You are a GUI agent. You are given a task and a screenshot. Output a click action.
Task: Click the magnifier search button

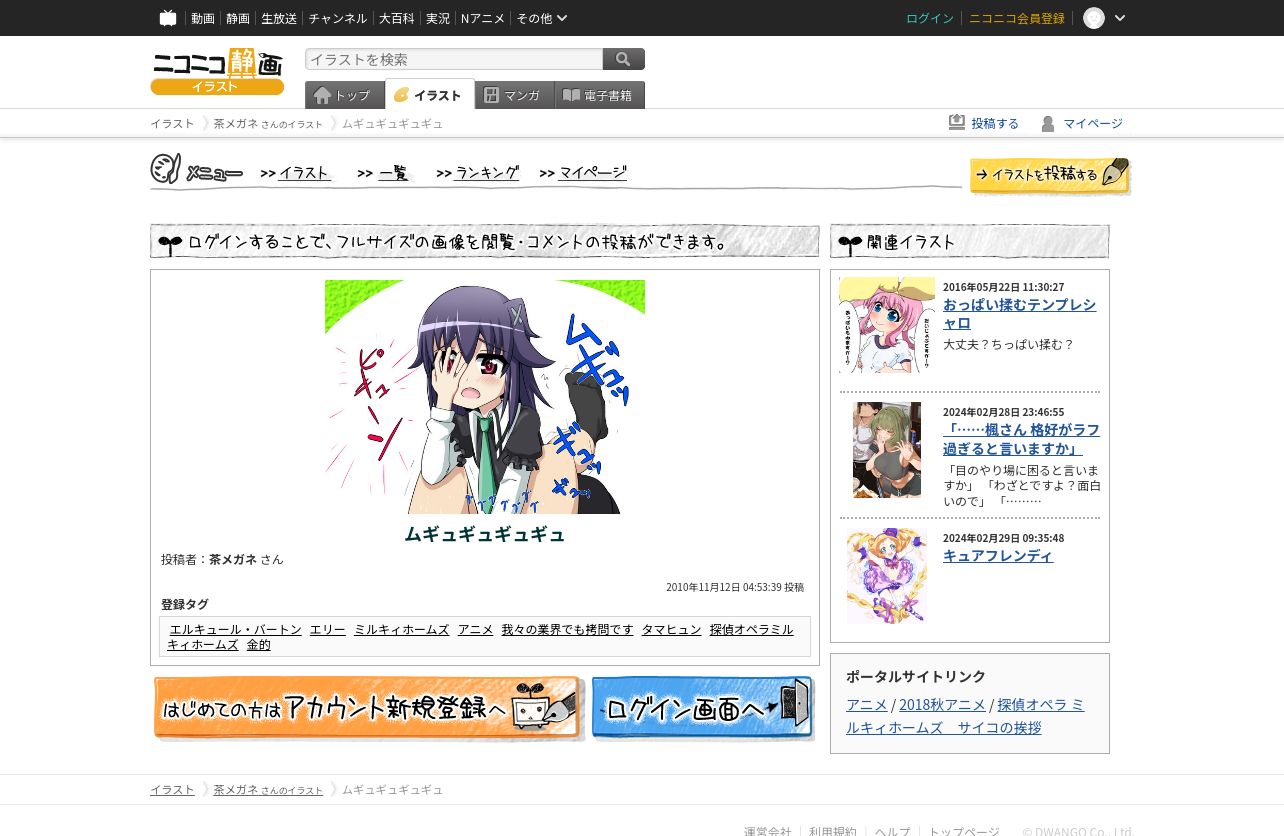tap(624, 59)
